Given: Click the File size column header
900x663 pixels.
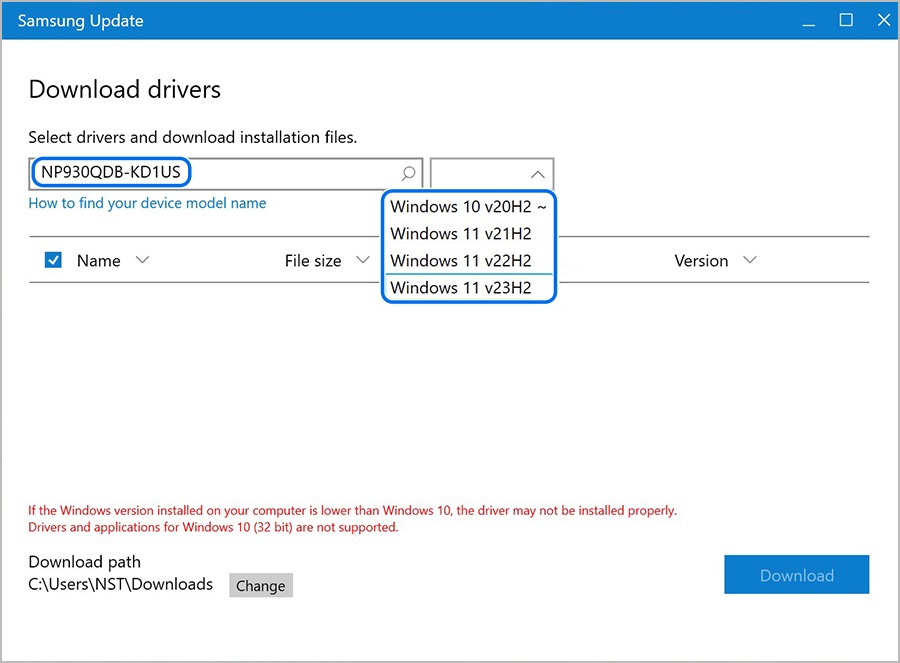Looking at the screenshot, I should coord(313,261).
